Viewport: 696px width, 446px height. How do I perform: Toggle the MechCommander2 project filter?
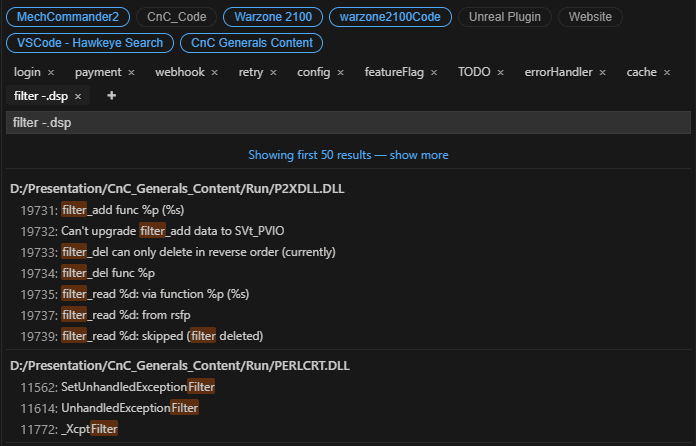point(68,17)
